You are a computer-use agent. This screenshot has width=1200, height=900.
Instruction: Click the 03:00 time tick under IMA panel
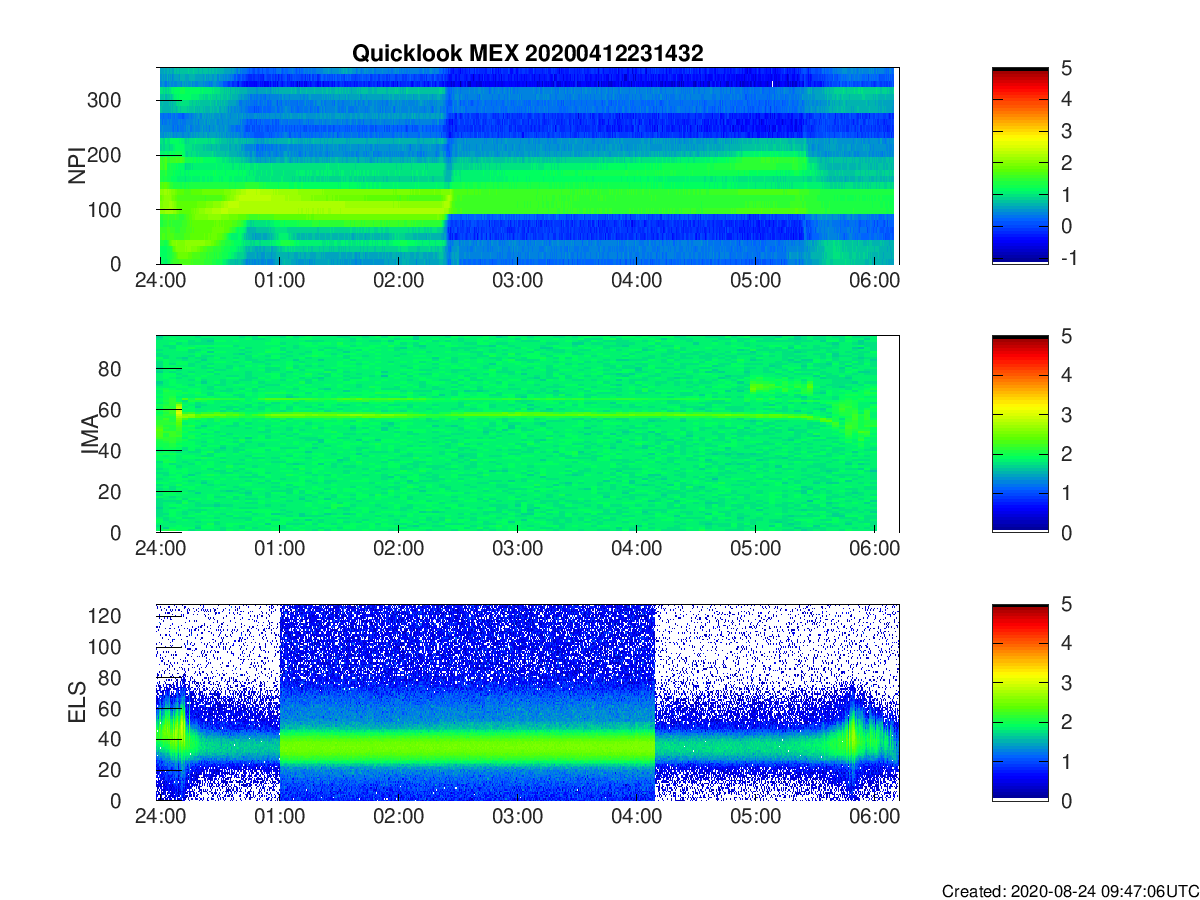[517, 549]
